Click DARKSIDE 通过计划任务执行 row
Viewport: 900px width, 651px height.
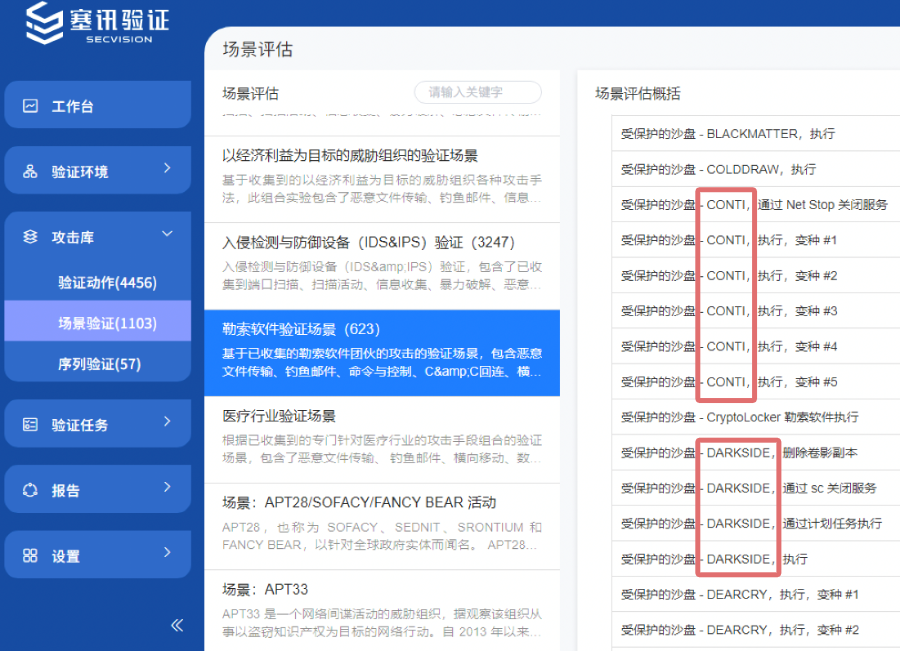tap(755, 524)
